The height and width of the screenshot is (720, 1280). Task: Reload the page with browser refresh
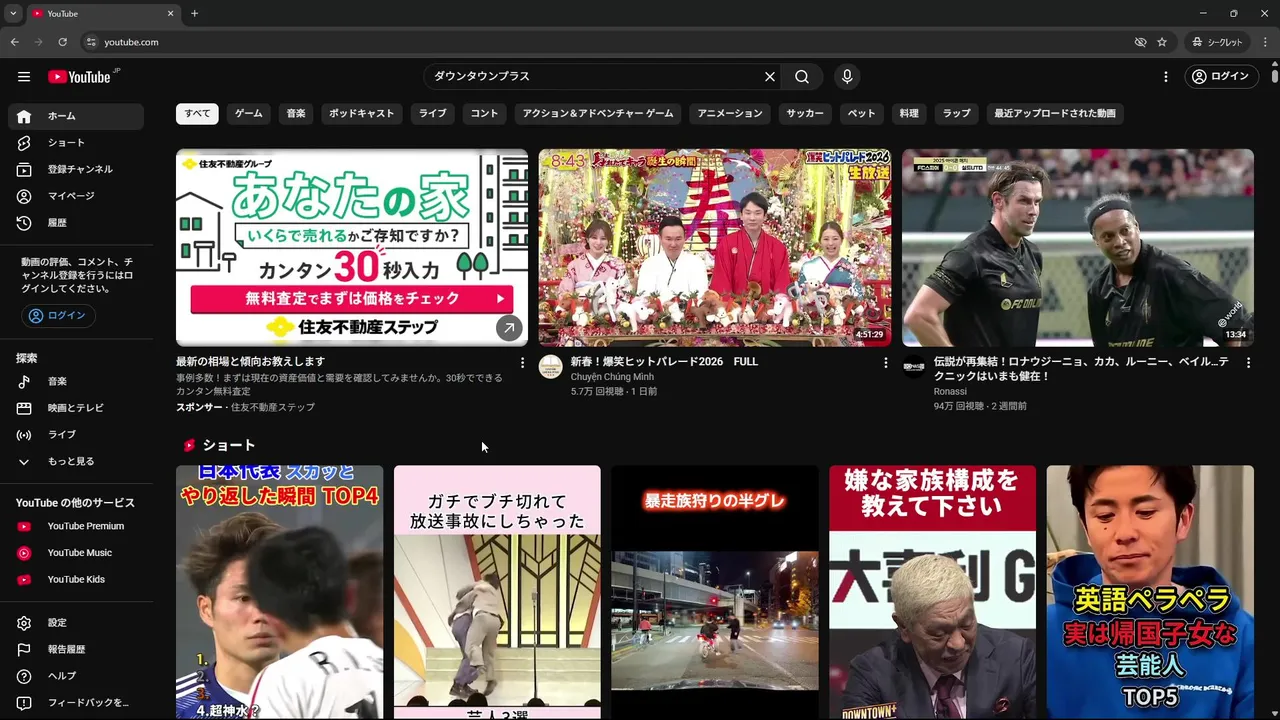63,42
